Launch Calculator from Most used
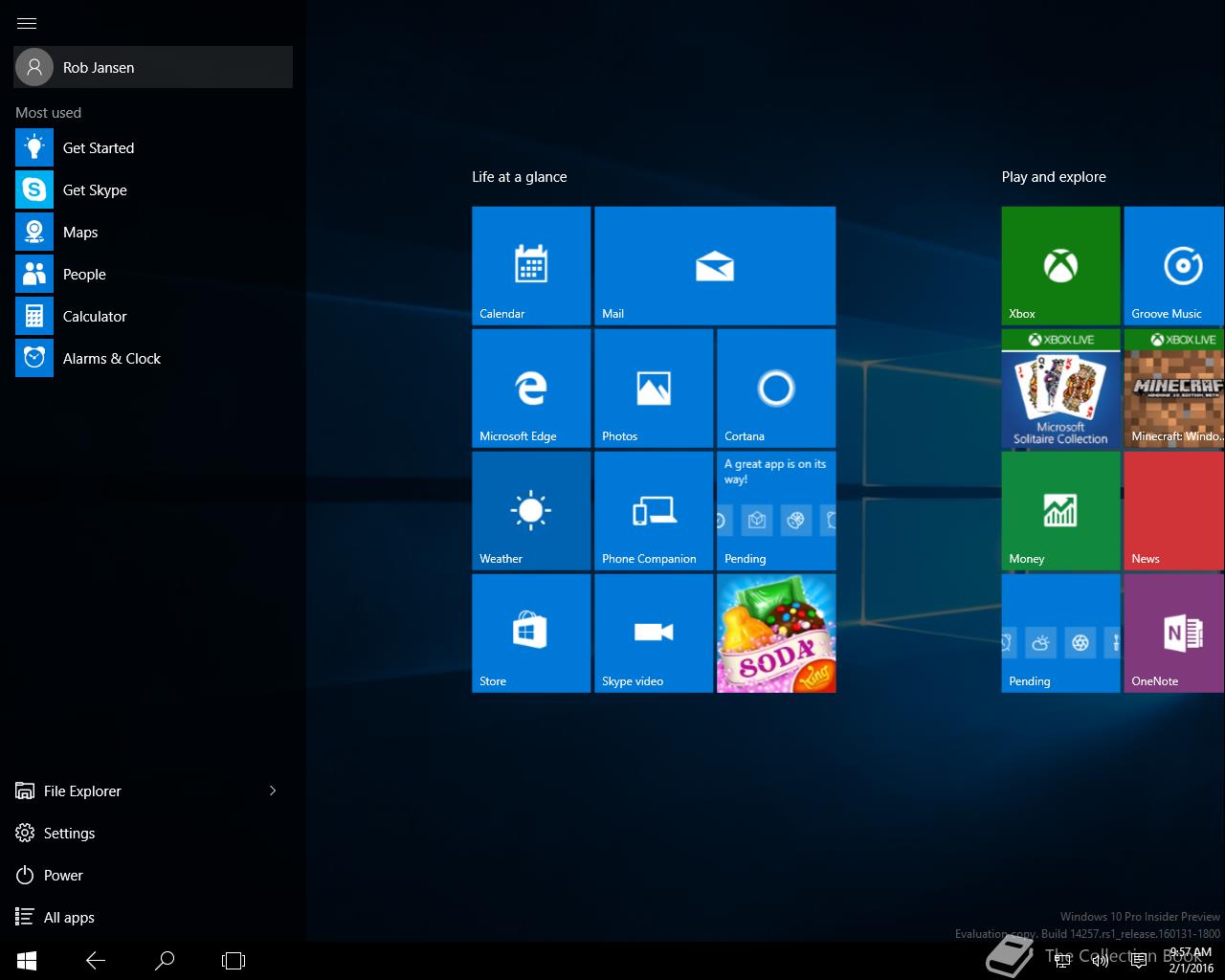This screenshot has height=980, width=1225. (x=153, y=316)
